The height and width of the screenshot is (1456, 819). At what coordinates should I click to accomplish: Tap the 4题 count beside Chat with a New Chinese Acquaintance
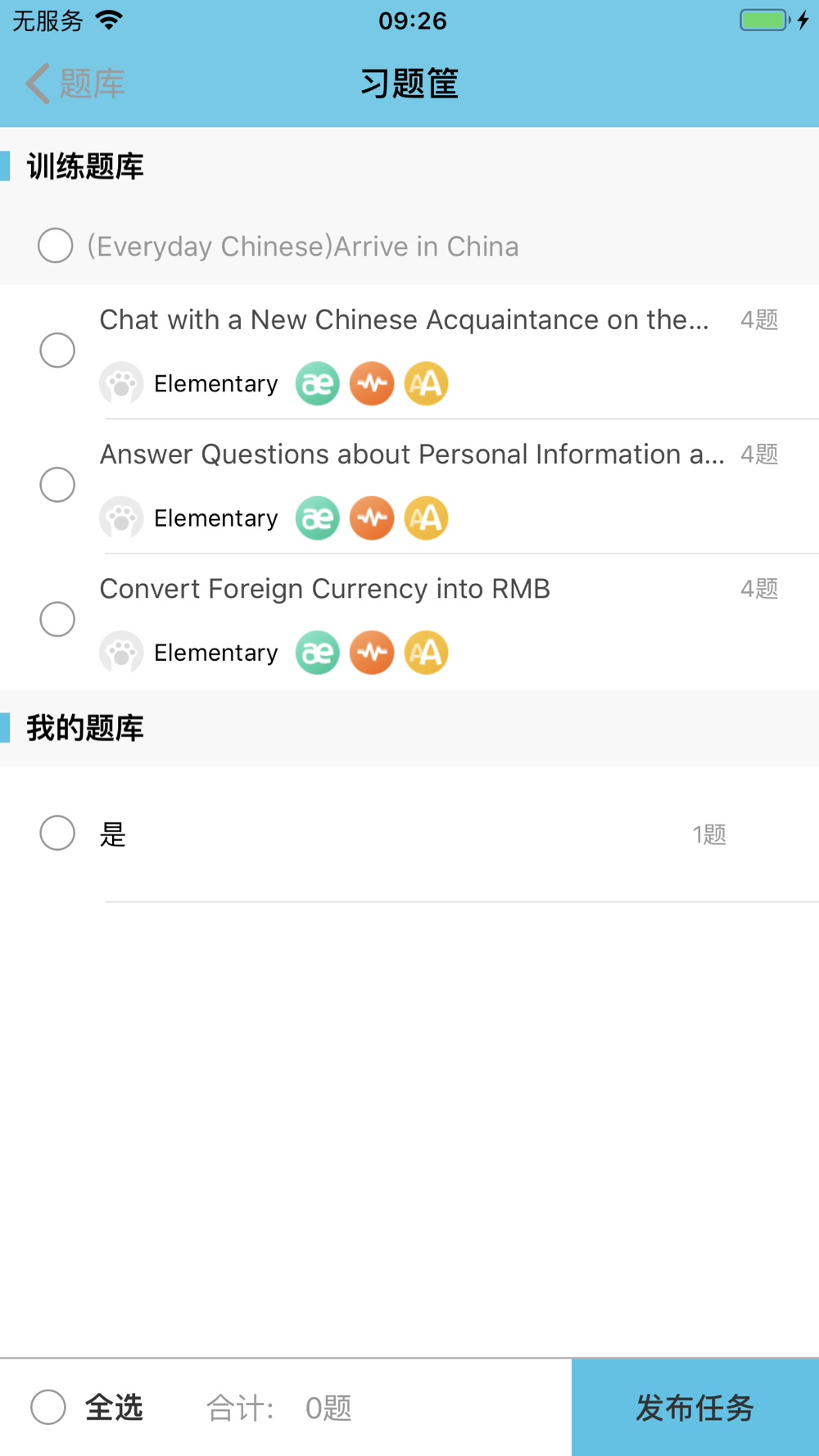pos(759,319)
